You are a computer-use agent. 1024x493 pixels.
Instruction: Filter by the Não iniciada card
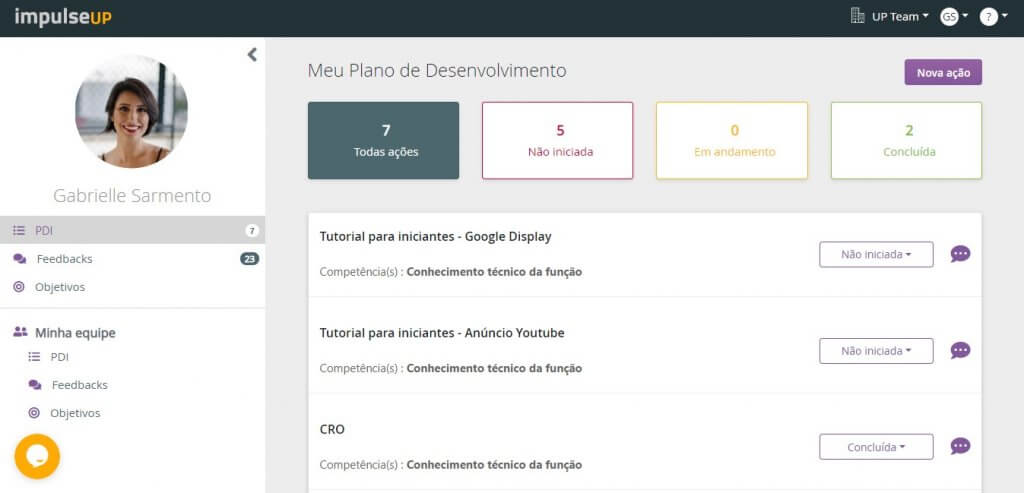pyautogui.click(x=558, y=140)
